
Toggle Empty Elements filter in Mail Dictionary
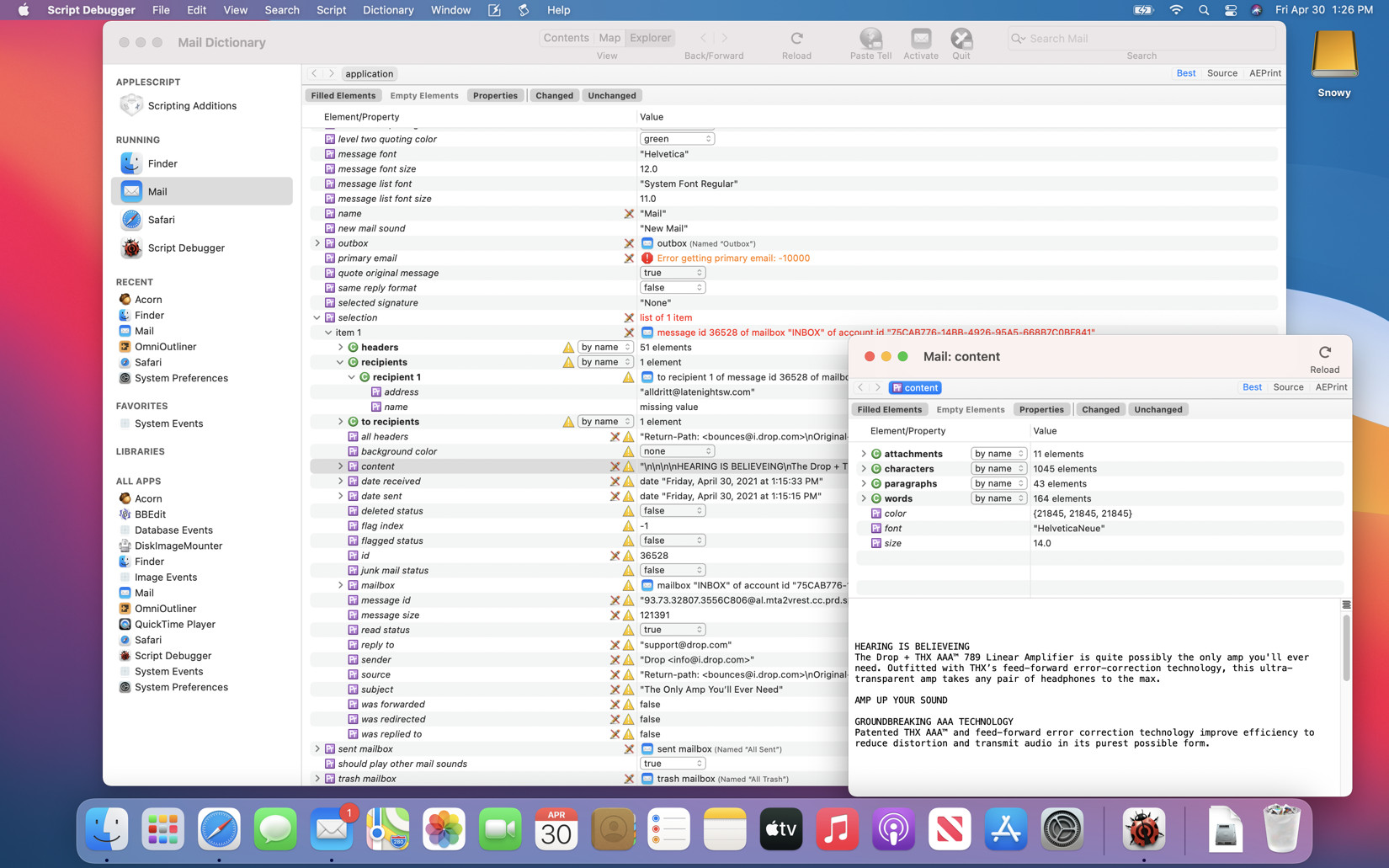click(424, 95)
